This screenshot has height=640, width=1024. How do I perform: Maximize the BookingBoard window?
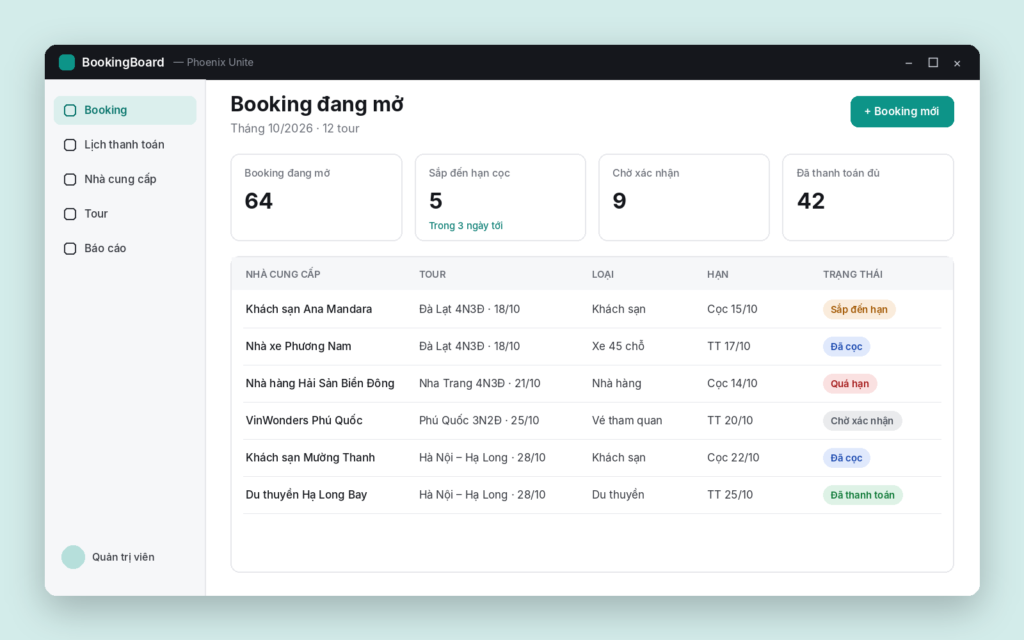pyautogui.click(x=933, y=63)
